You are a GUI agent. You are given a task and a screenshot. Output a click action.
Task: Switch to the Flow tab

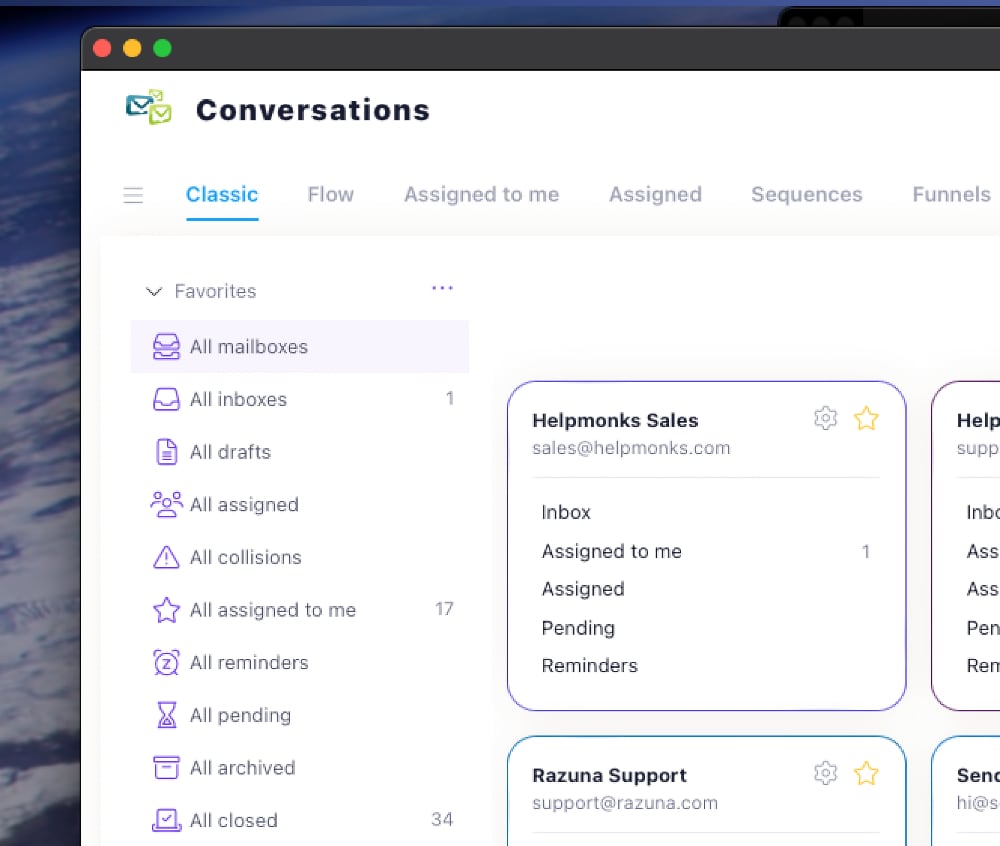point(330,194)
